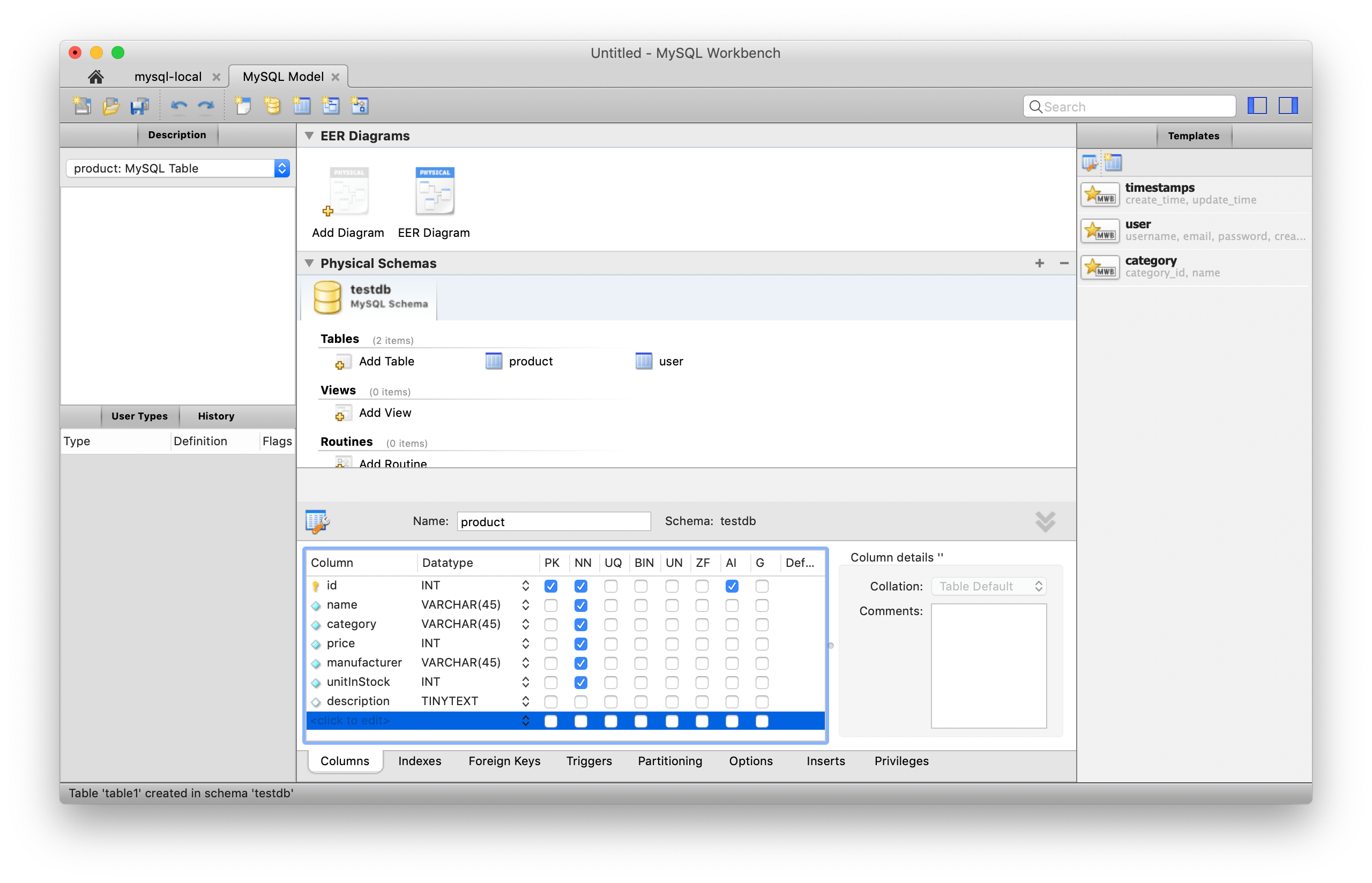Open the table editor wrench icon
This screenshot has width=1372, height=883.
318,521
